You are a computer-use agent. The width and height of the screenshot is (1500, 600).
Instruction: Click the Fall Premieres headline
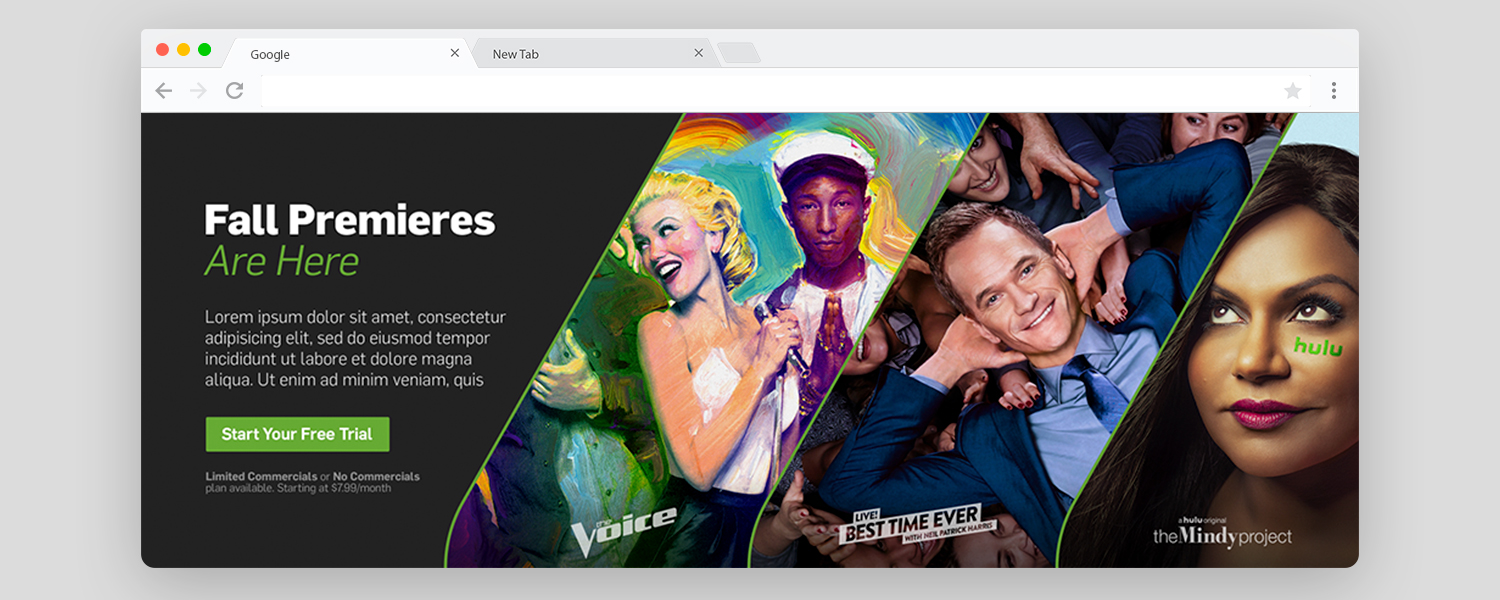click(x=350, y=220)
